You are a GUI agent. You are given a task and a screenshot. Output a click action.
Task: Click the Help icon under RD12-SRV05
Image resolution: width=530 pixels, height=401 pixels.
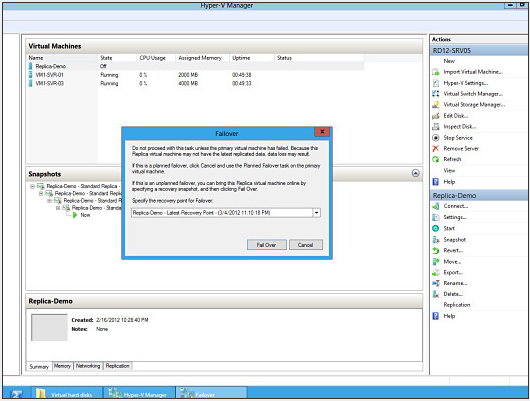(x=436, y=182)
